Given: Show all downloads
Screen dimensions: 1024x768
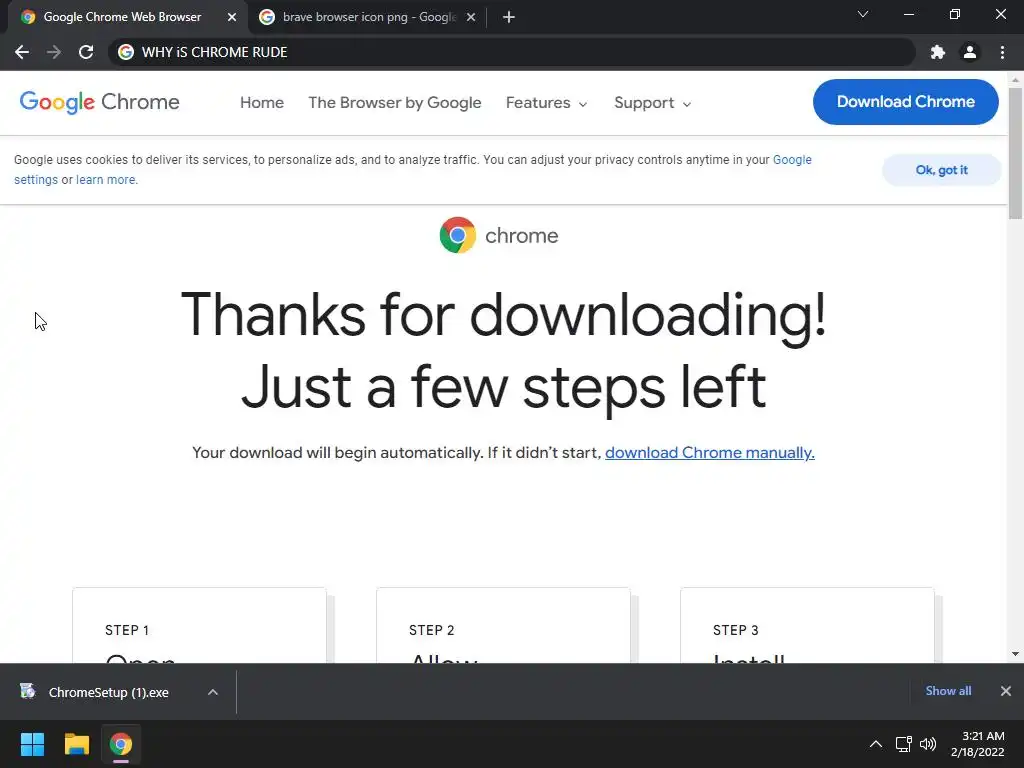Looking at the screenshot, I should 948,691.
